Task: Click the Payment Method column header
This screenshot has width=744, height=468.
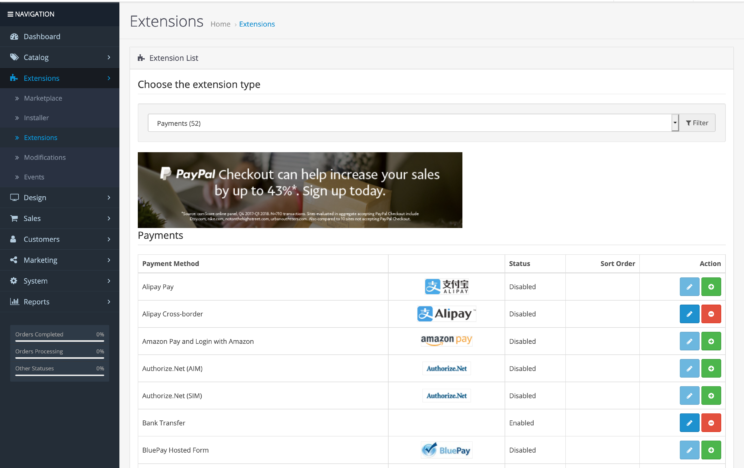Action: (x=171, y=263)
